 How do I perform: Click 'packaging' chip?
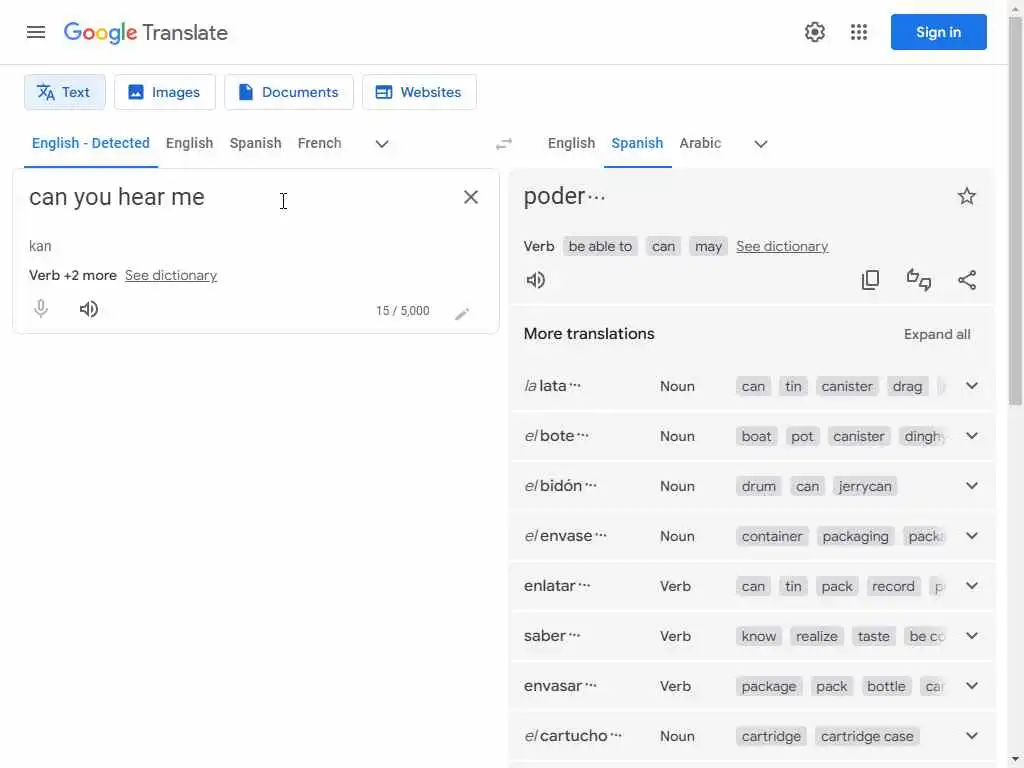(x=855, y=536)
